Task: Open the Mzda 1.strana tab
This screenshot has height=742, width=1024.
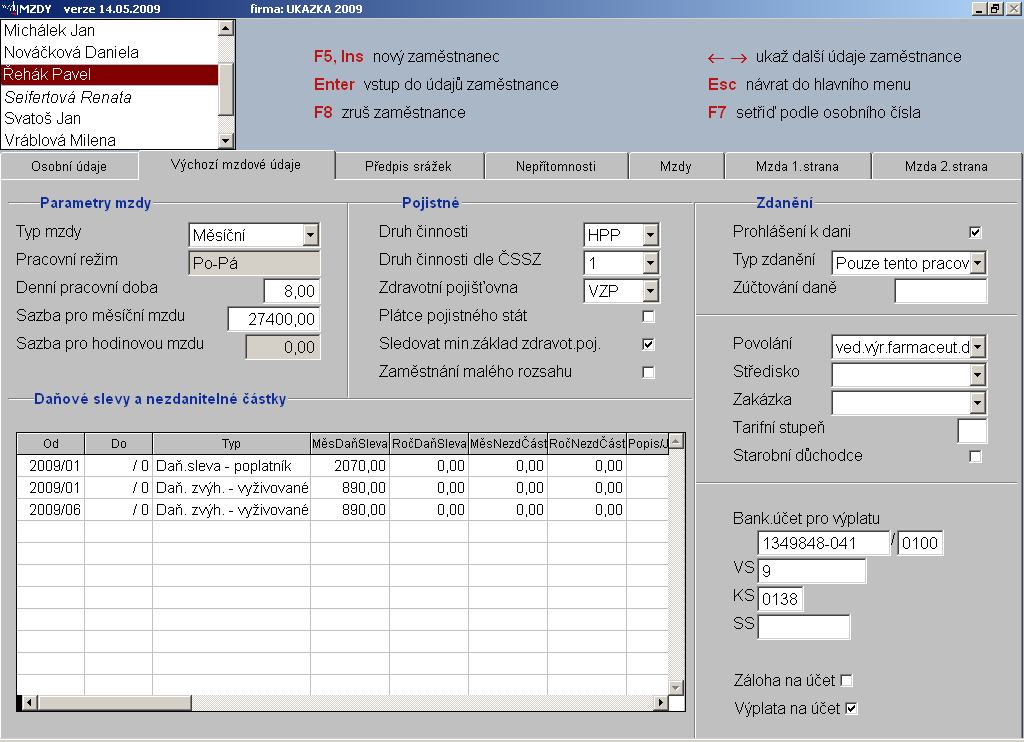Action: [x=797, y=167]
